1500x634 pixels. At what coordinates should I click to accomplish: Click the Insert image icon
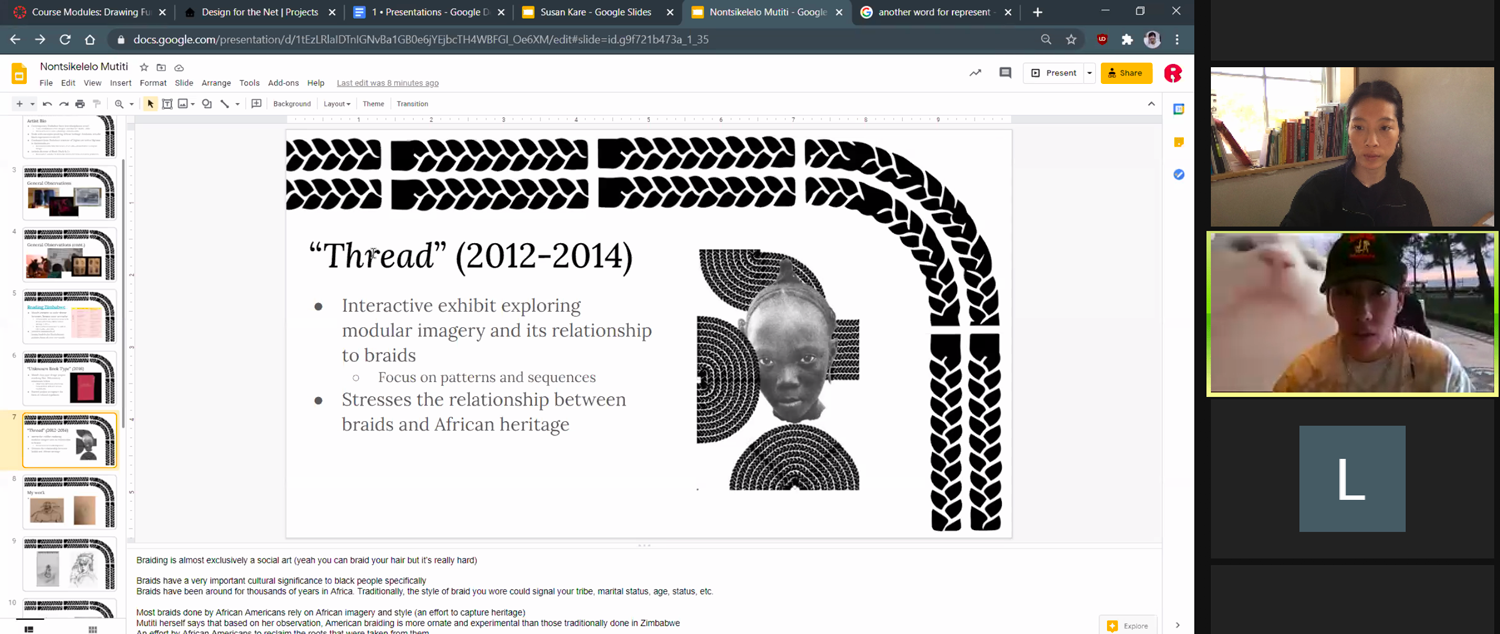pyautogui.click(x=182, y=104)
